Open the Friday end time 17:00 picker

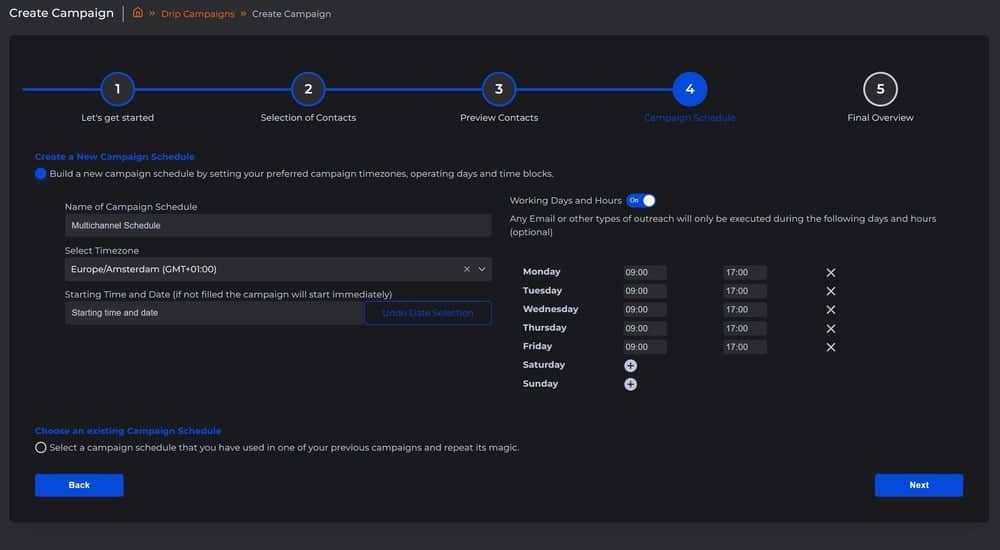[744, 347]
